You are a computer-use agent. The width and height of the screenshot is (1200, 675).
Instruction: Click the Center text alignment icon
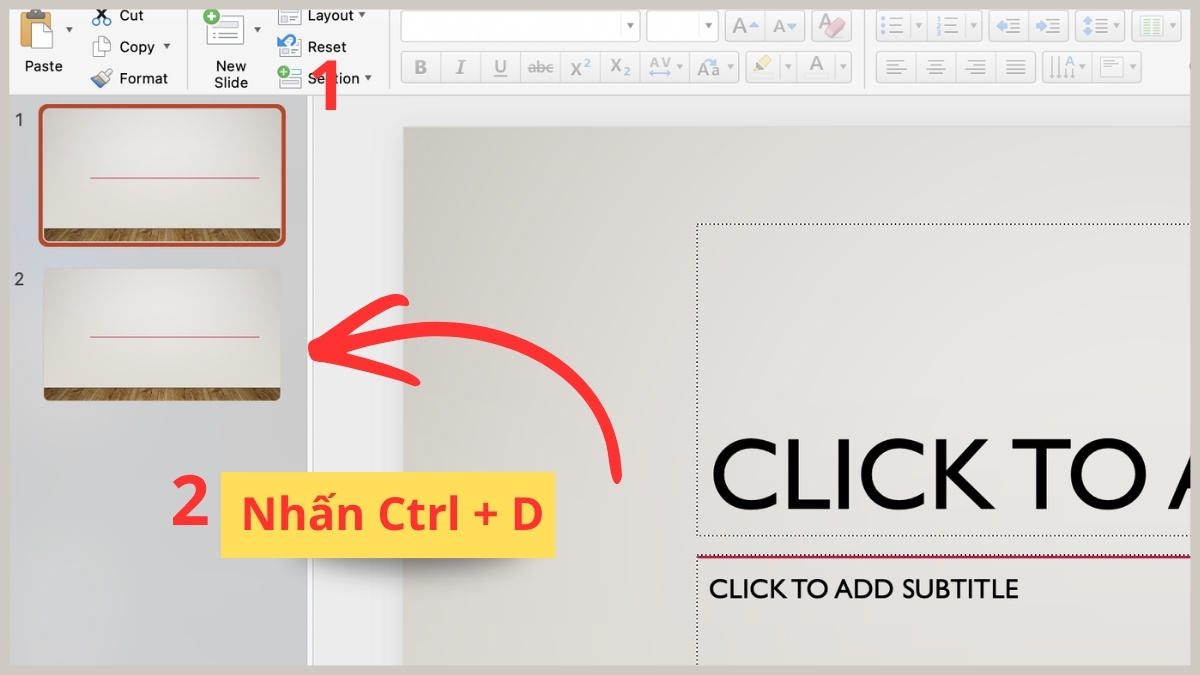(936, 67)
